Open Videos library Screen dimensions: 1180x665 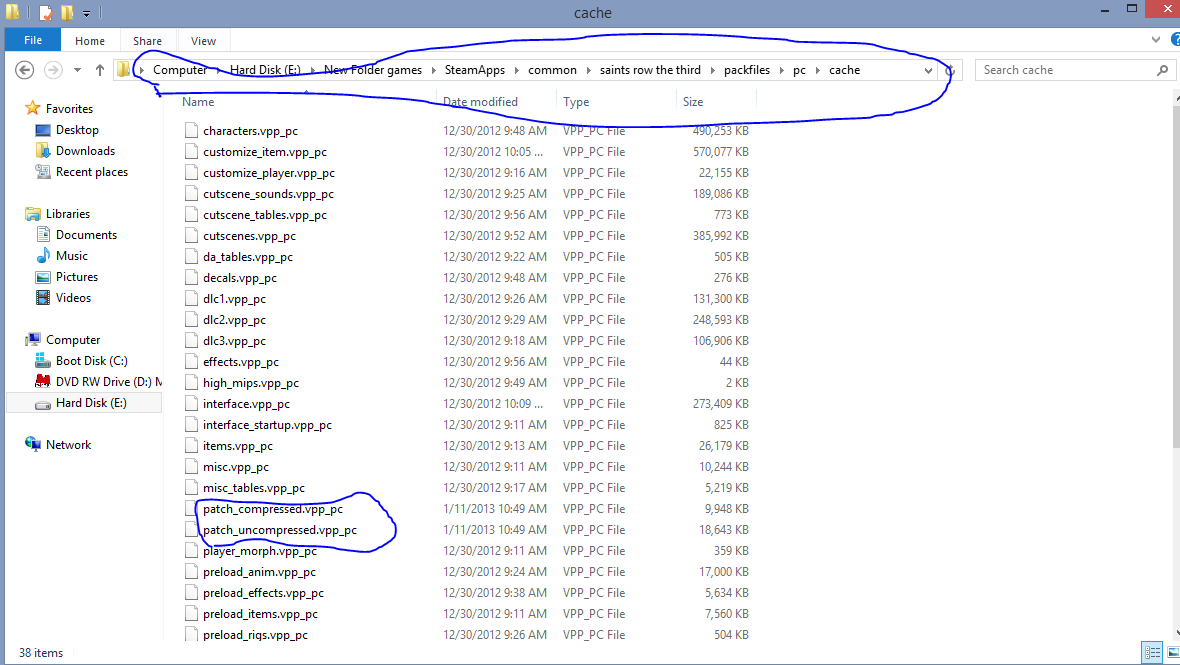(73, 298)
